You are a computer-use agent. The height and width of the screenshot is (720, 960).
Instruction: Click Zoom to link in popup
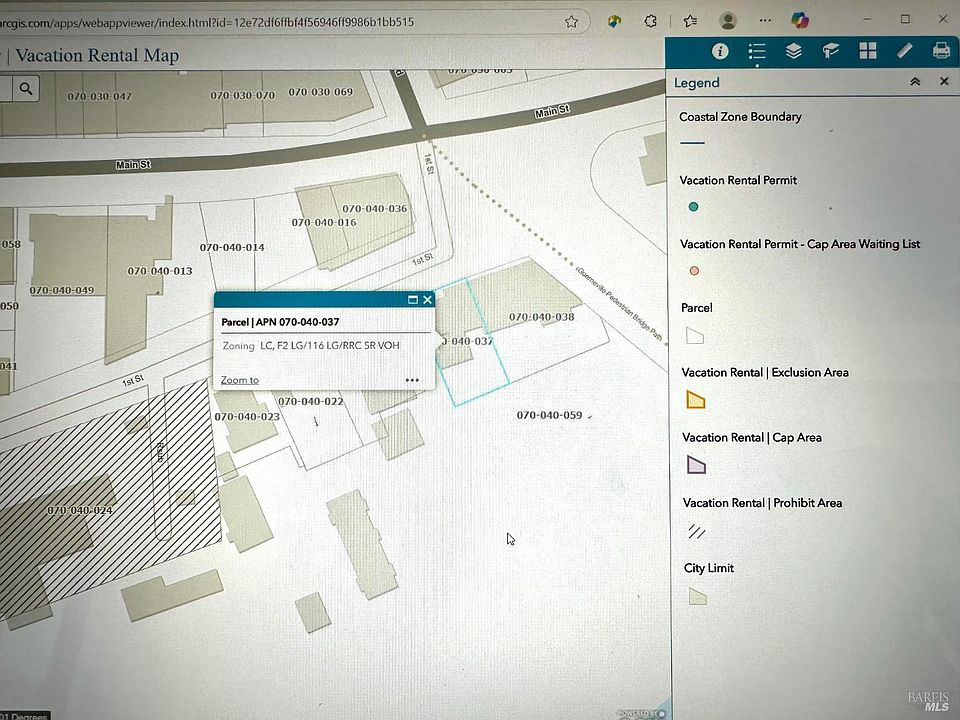[x=240, y=380]
